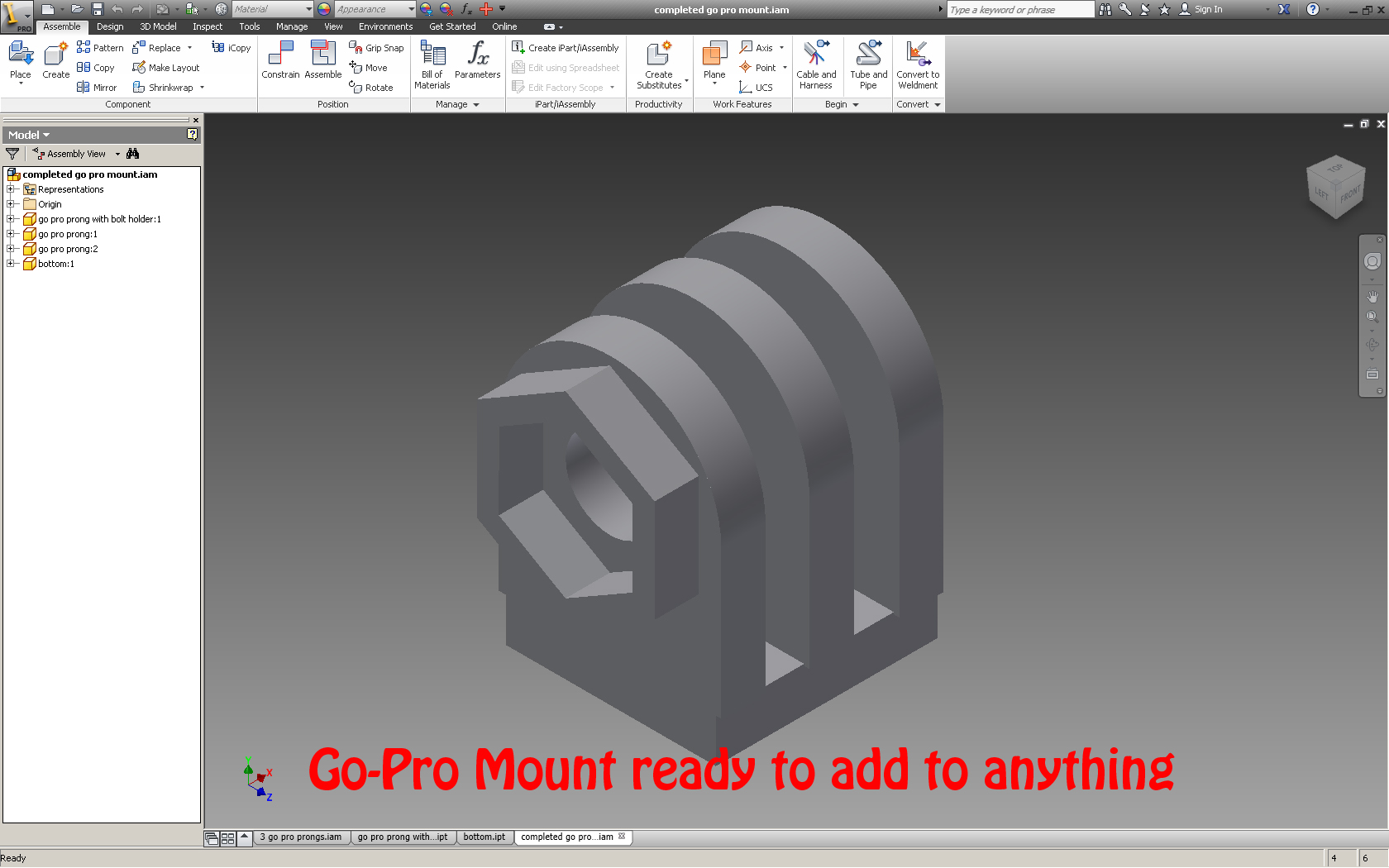Image resolution: width=1389 pixels, height=868 pixels.
Task: Click the Find binoculars icon in browser
Action: pyautogui.click(x=133, y=154)
